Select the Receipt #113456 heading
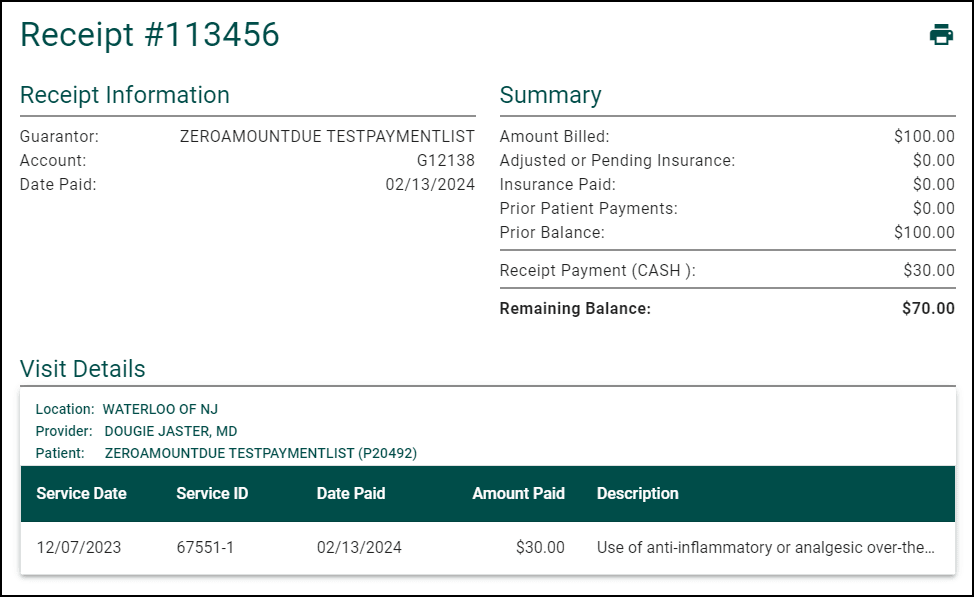 pos(150,35)
